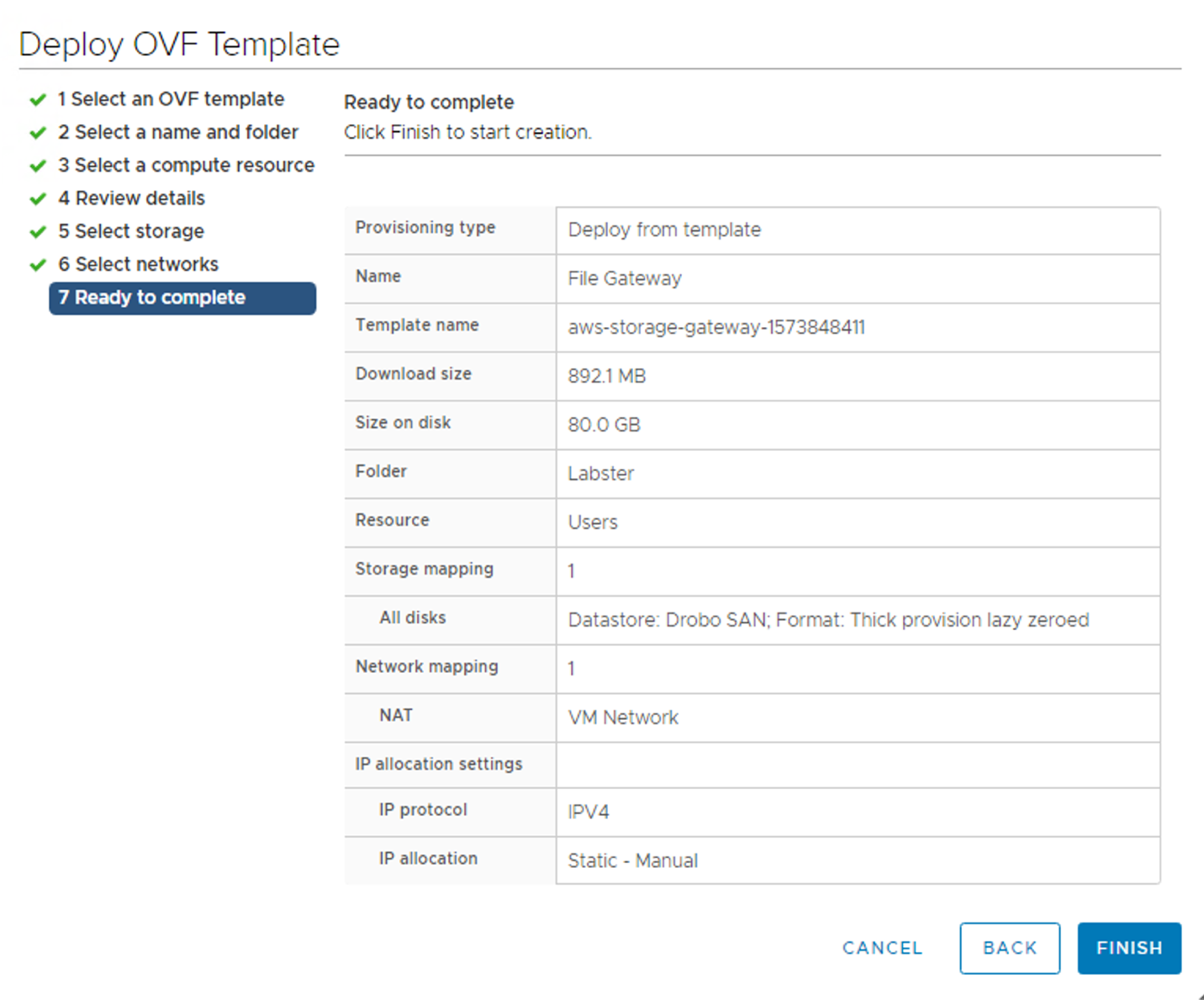Click the File Gateway name value

tap(624, 278)
